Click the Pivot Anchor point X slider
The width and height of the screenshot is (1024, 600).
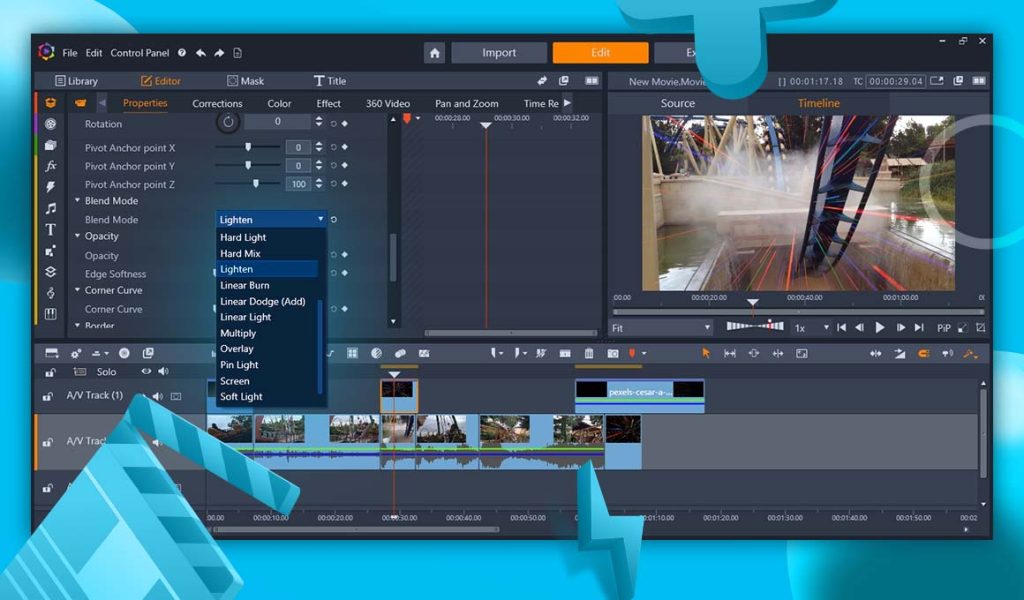click(248, 147)
